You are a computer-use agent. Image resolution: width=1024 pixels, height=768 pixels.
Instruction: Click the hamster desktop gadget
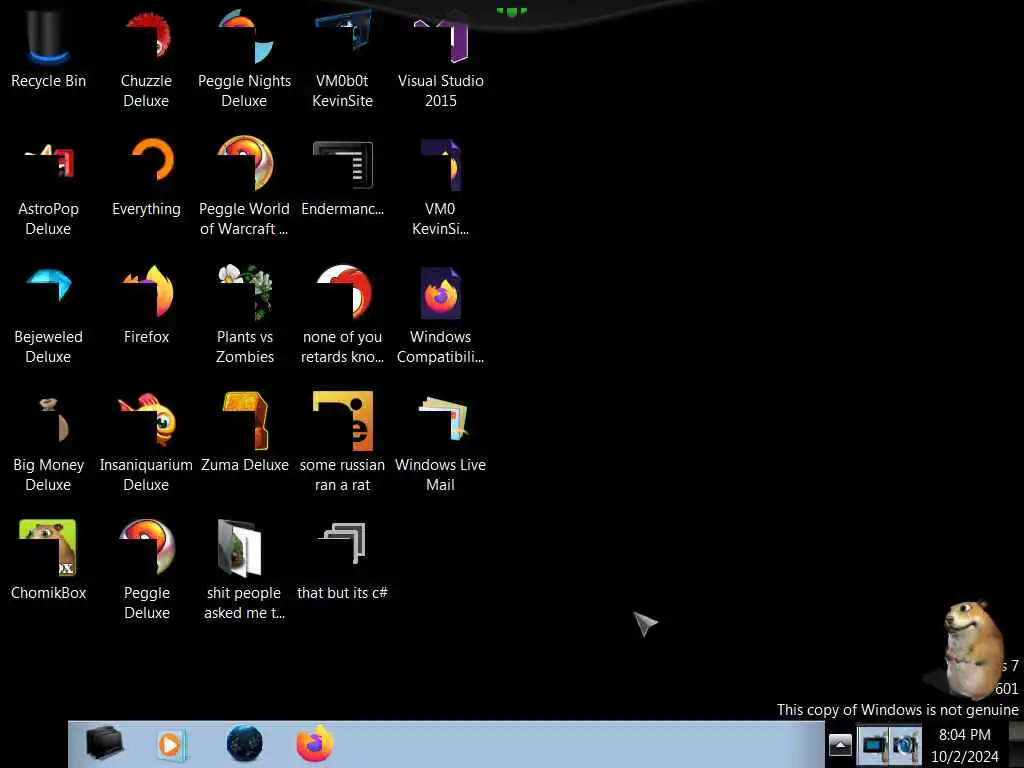tap(972, 650)
